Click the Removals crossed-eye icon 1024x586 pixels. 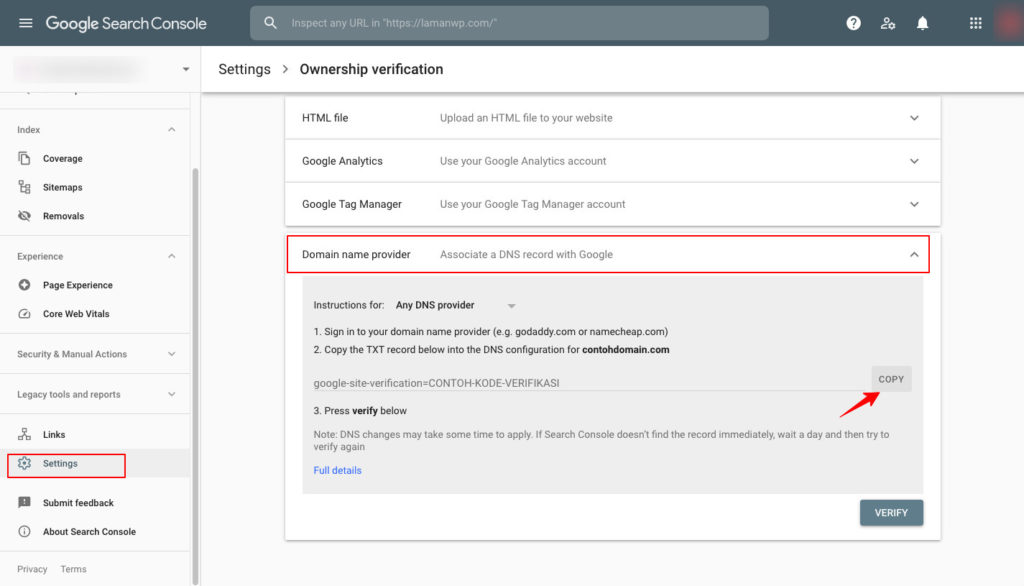[x=24, y=216]
